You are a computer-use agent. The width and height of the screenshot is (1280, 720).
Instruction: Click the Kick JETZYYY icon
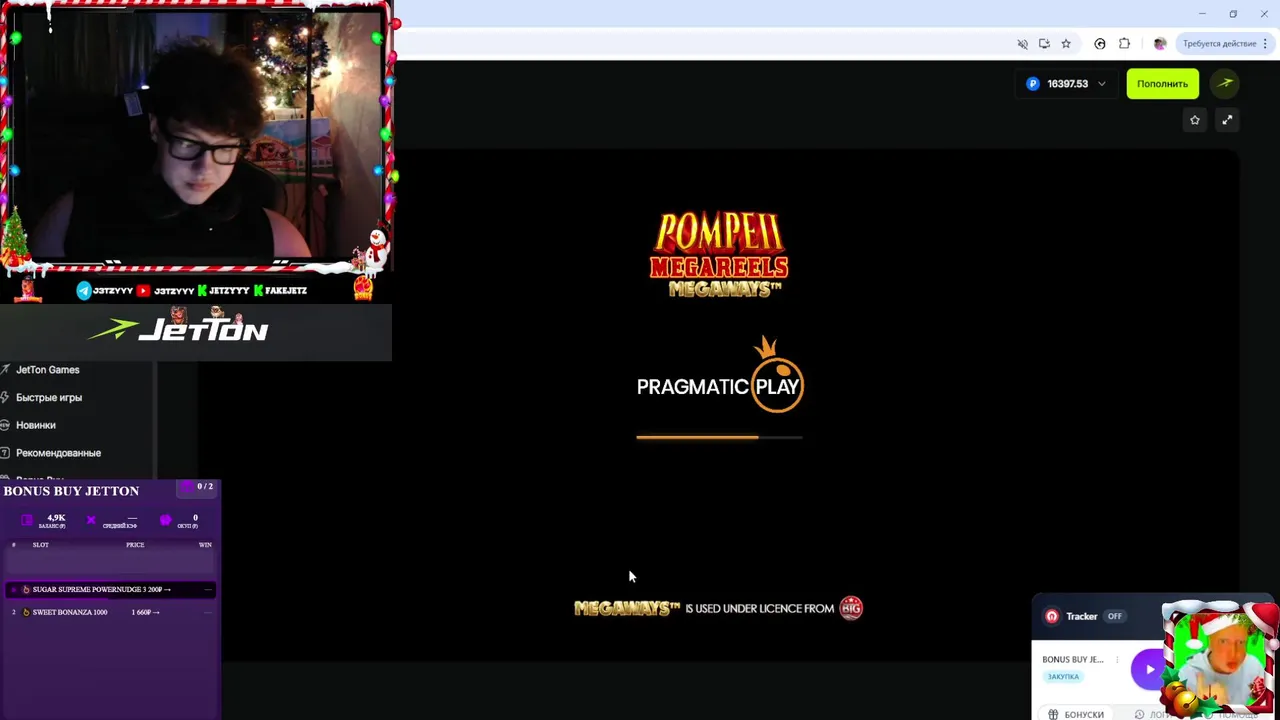[x=202, y=291]
